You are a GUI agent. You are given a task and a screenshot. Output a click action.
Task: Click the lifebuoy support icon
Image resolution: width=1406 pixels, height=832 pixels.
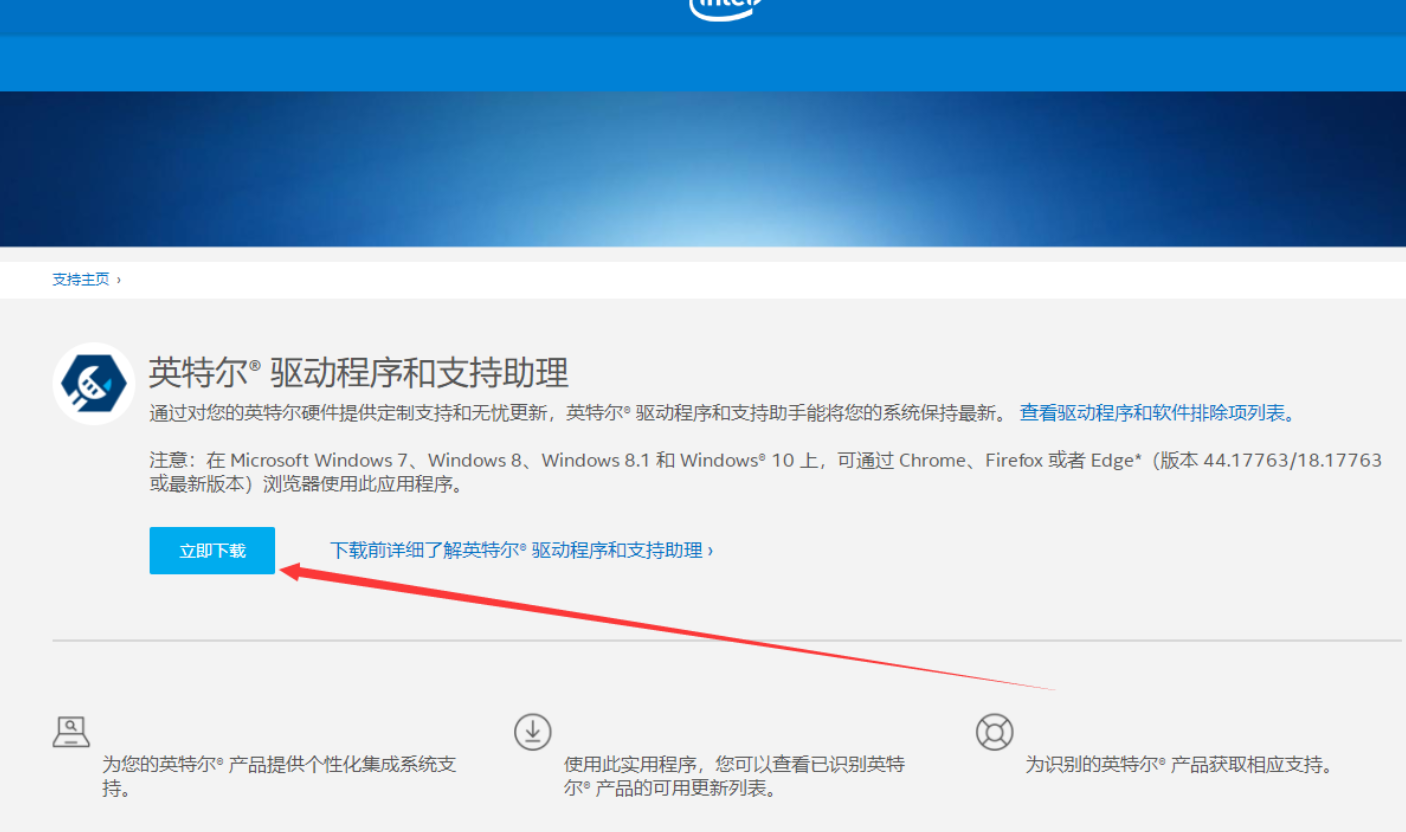pos(994,732)
